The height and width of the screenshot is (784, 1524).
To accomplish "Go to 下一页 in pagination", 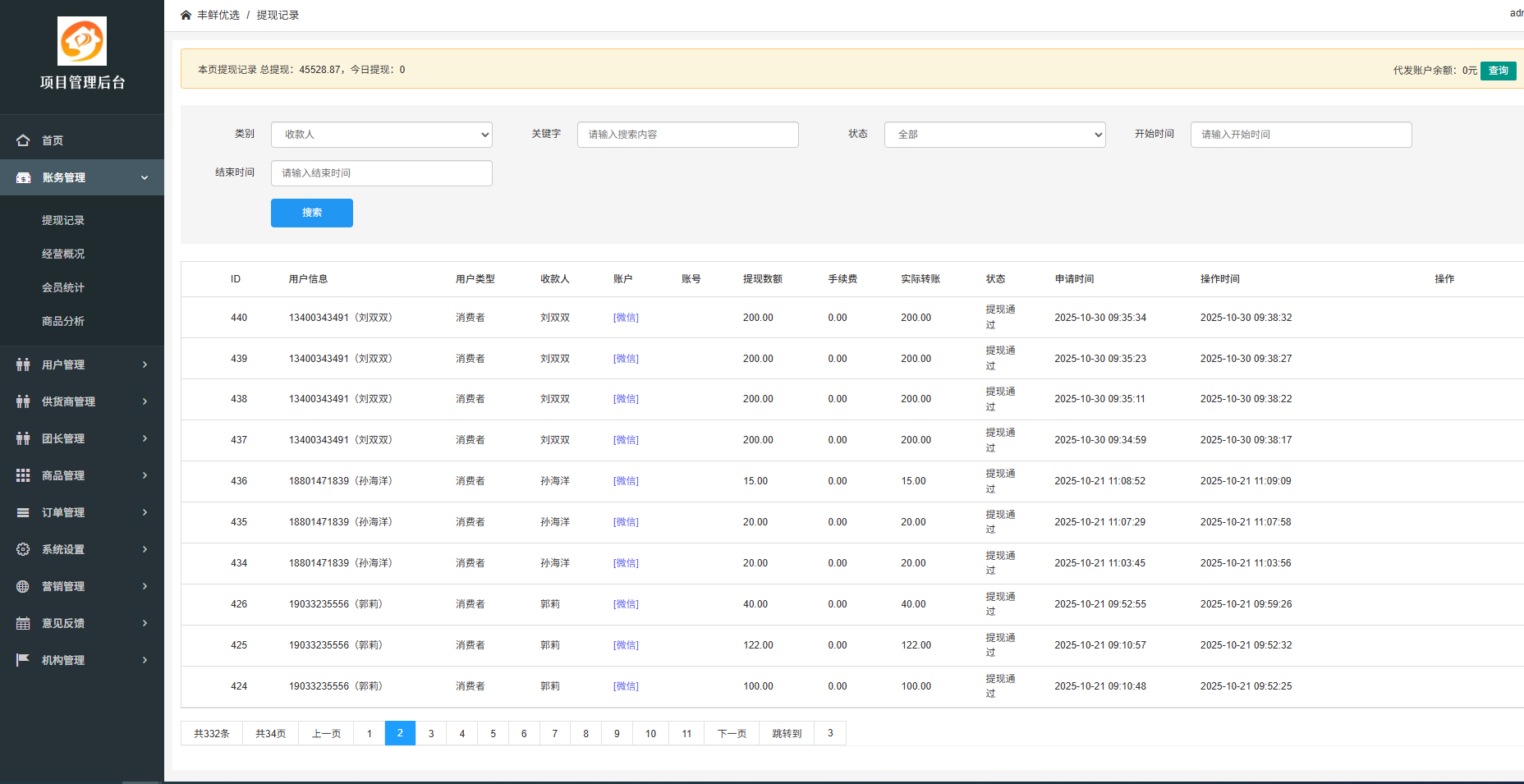I will [x=732, y=733].
